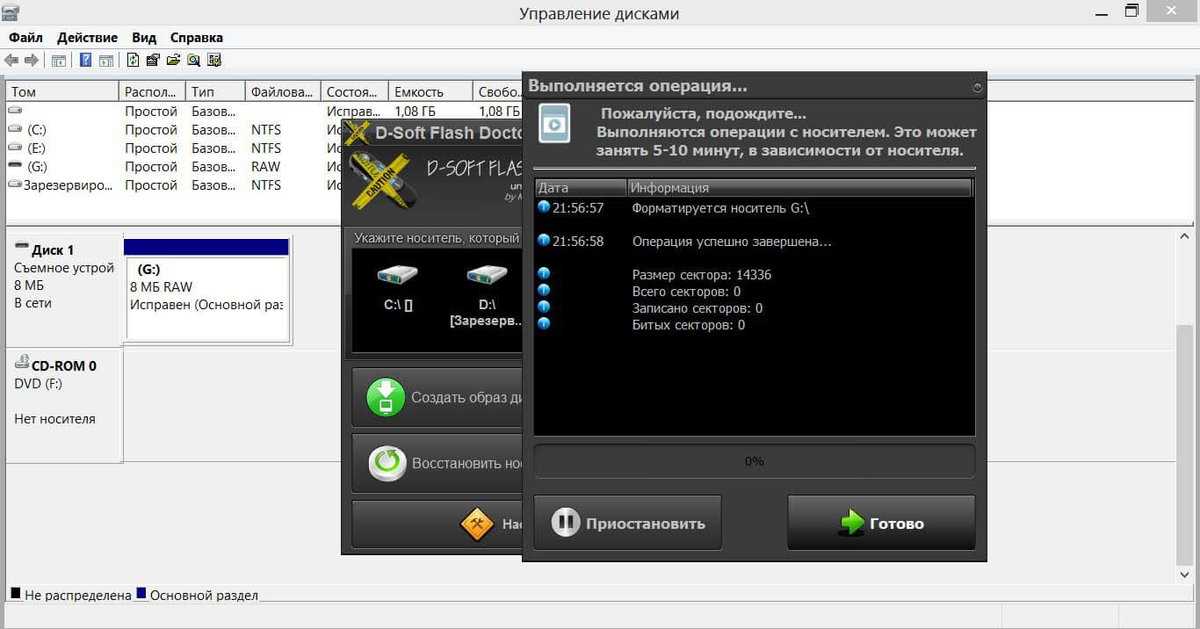This screenshot has width=1200, height=629.
Task: Click the green create disk image icon
Action: pos(386,397)
